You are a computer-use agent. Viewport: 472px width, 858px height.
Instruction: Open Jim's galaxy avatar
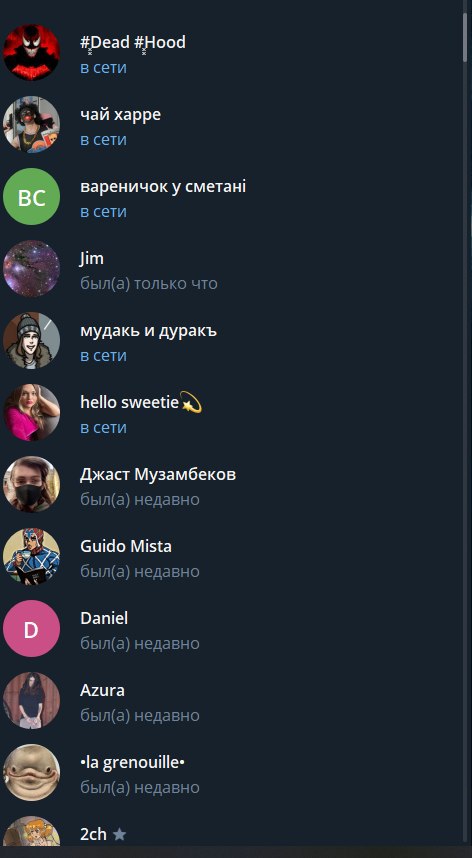pos(31,269)
